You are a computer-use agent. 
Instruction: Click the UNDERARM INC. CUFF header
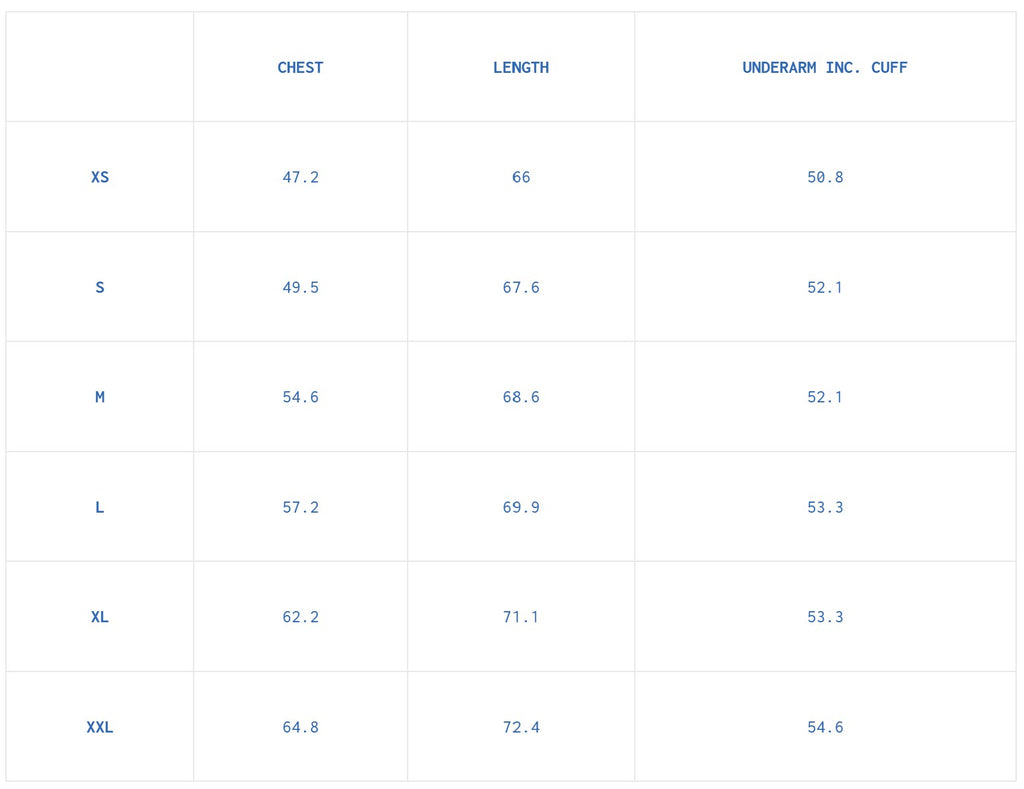tap(825, 68)
